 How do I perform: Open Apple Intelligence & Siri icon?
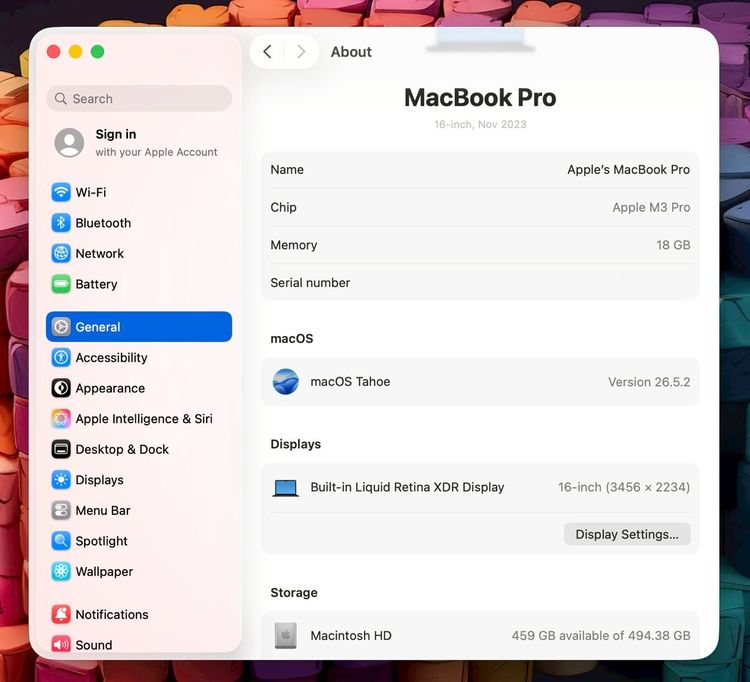[61, 418]
